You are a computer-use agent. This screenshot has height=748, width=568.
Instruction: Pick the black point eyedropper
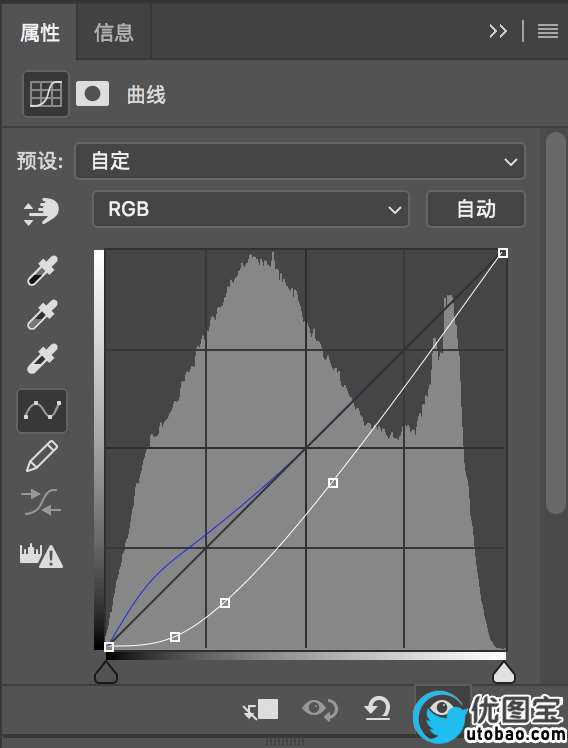pyautogui.click(x=42, y=270)
